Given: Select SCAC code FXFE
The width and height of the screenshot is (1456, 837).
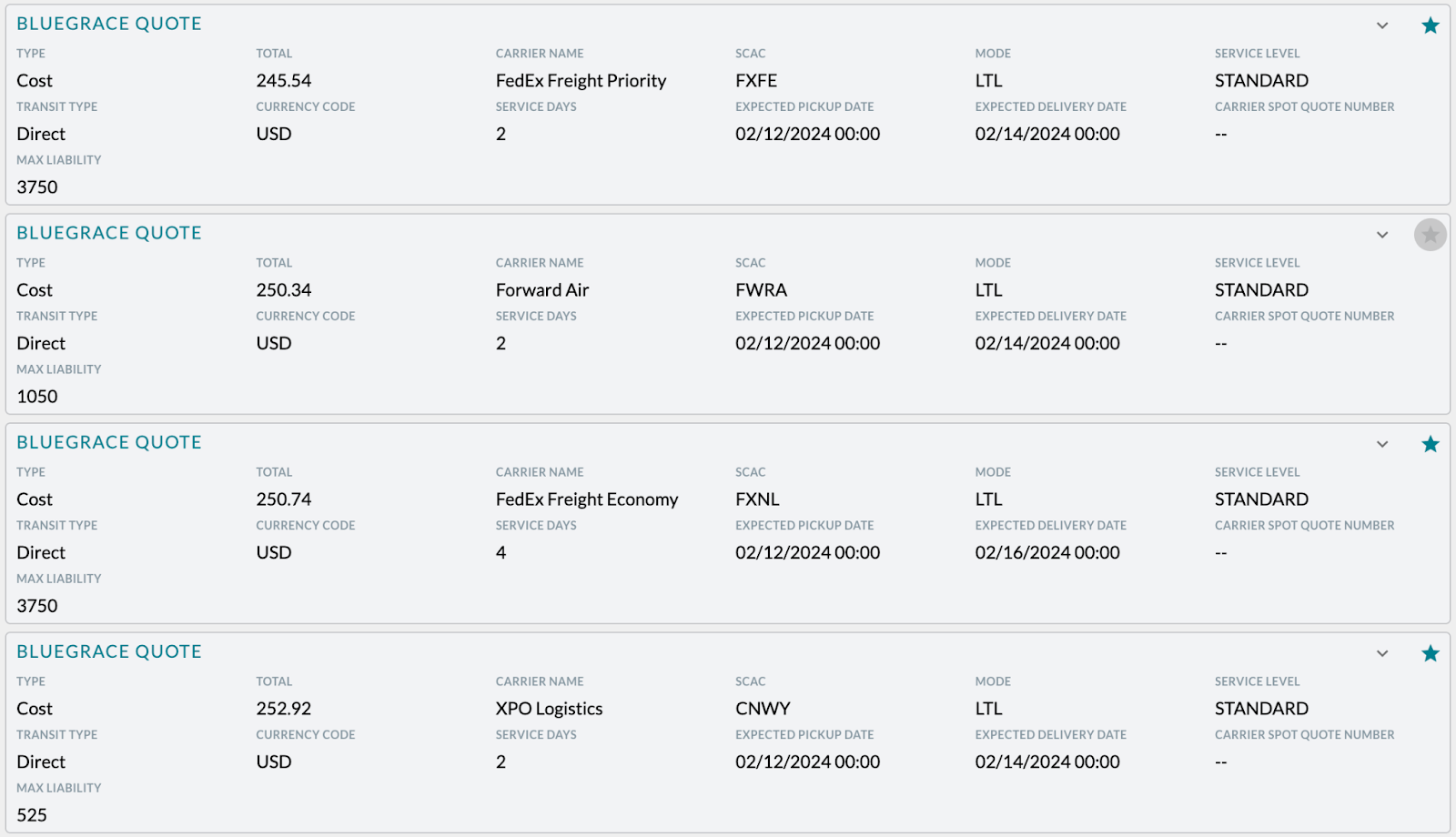Looking at the screenshot, I should pos(756,81).
